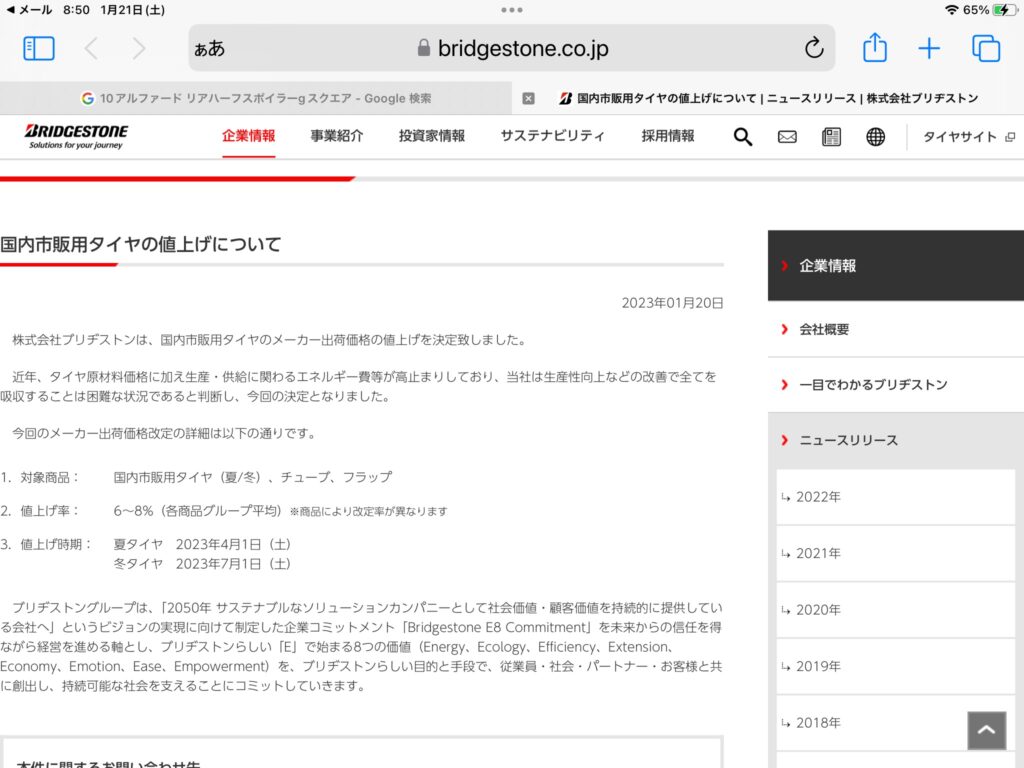Screen dimensions: 1024x768
Task: Open the 事業紹介 navigation menu
Action: tap(337, 136)
